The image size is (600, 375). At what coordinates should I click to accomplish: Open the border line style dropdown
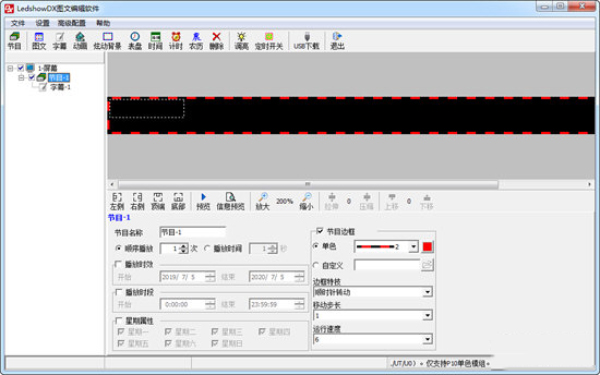click(413, 247)
